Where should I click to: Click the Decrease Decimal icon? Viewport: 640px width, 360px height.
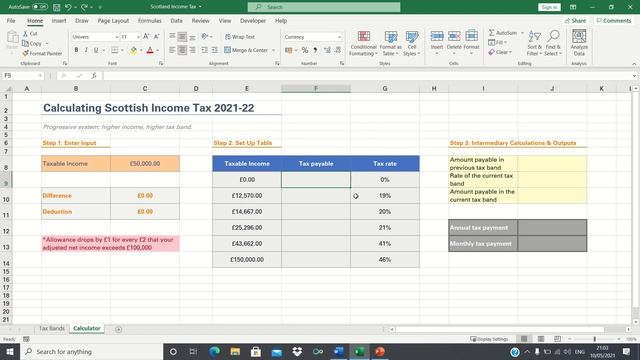pyautogui.click(x=338, y=50)
